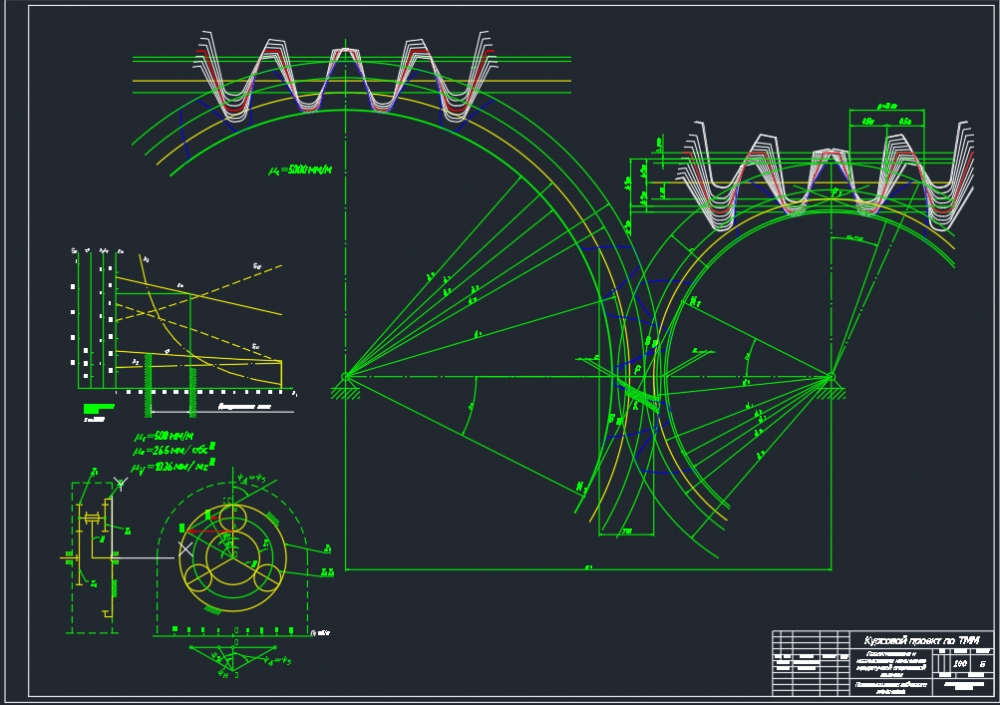Select the left gear center pivot point
Screen dimensions: 1000x705
(345, 377)
